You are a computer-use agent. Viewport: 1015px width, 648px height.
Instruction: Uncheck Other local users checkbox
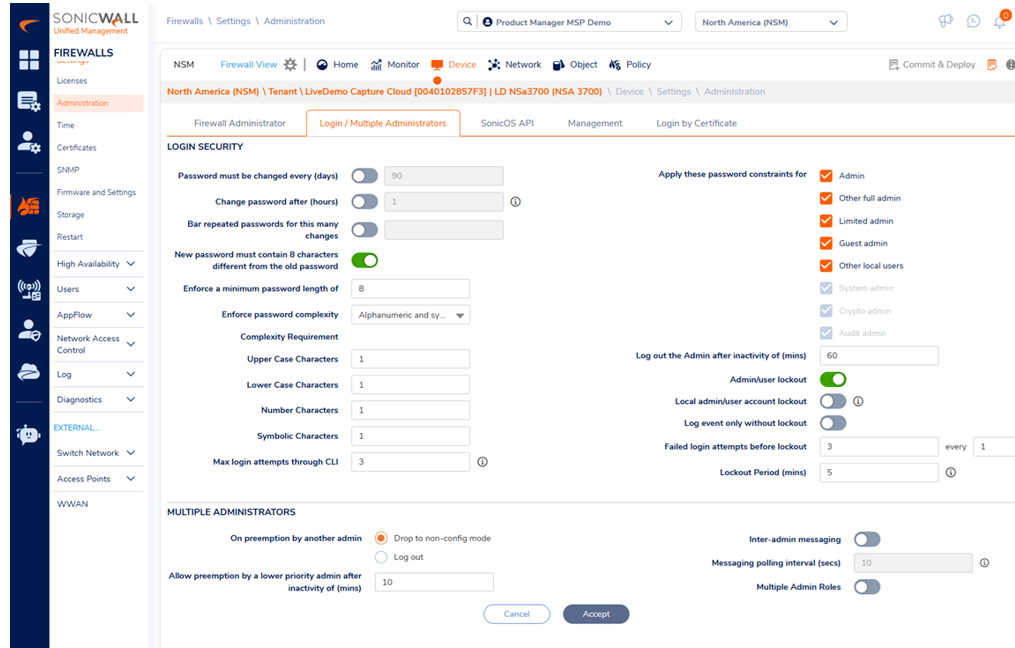coord(826,265)
